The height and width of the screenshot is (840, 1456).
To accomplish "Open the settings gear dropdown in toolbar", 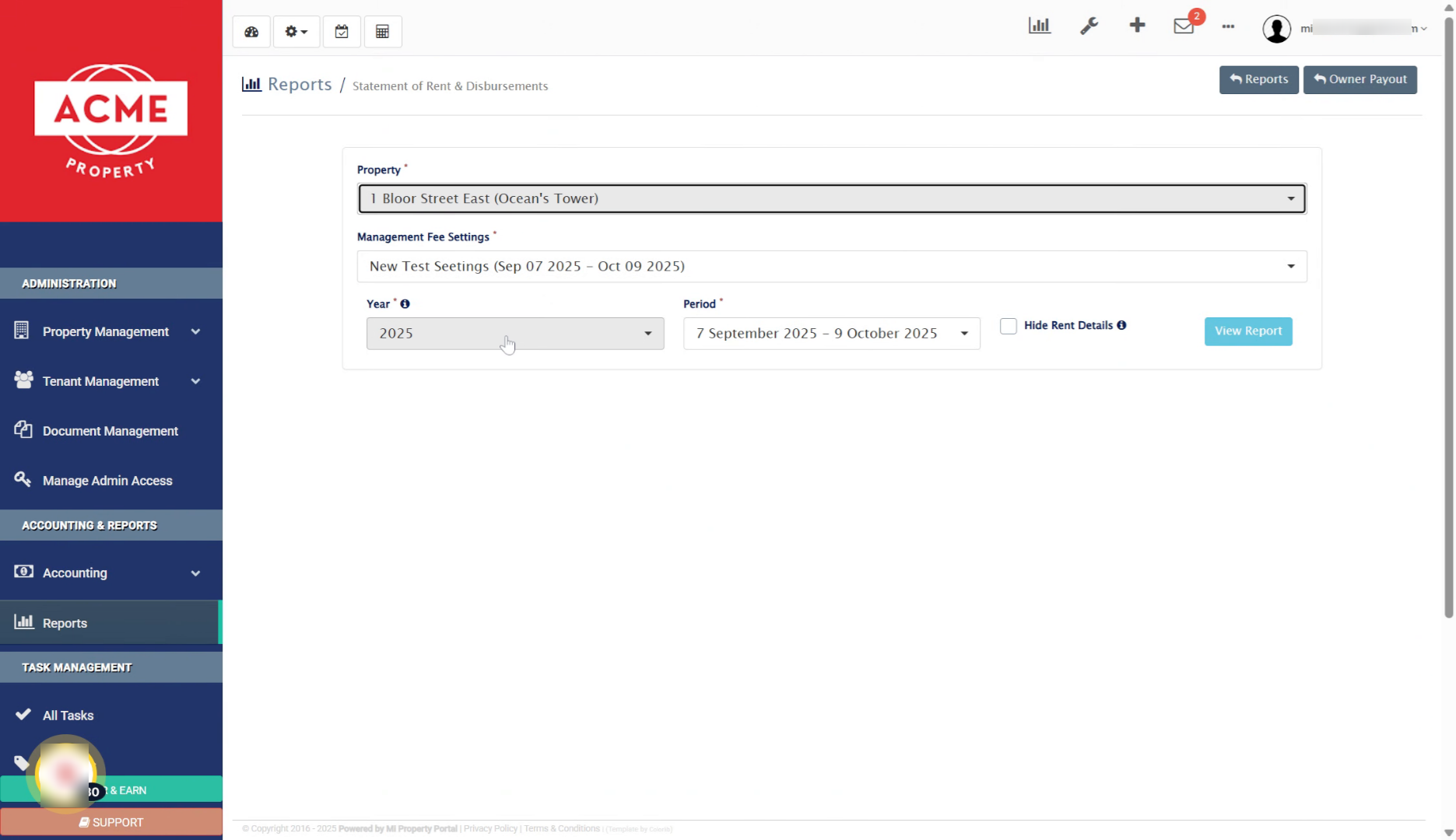I will 296,32.
